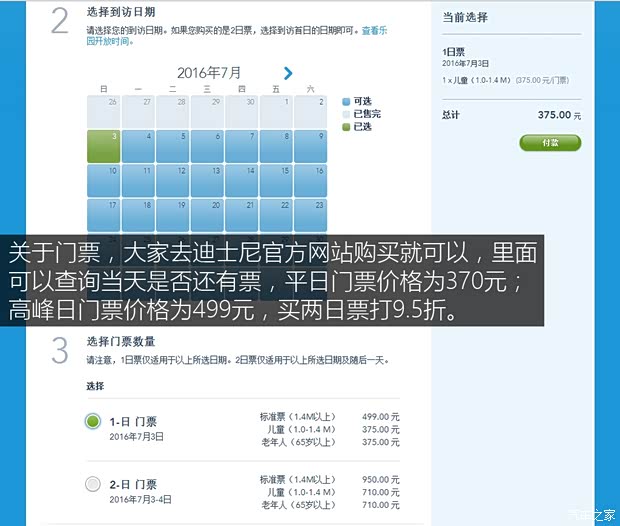
Task: Click the green 付款 button
Action: tap(550, 143)
